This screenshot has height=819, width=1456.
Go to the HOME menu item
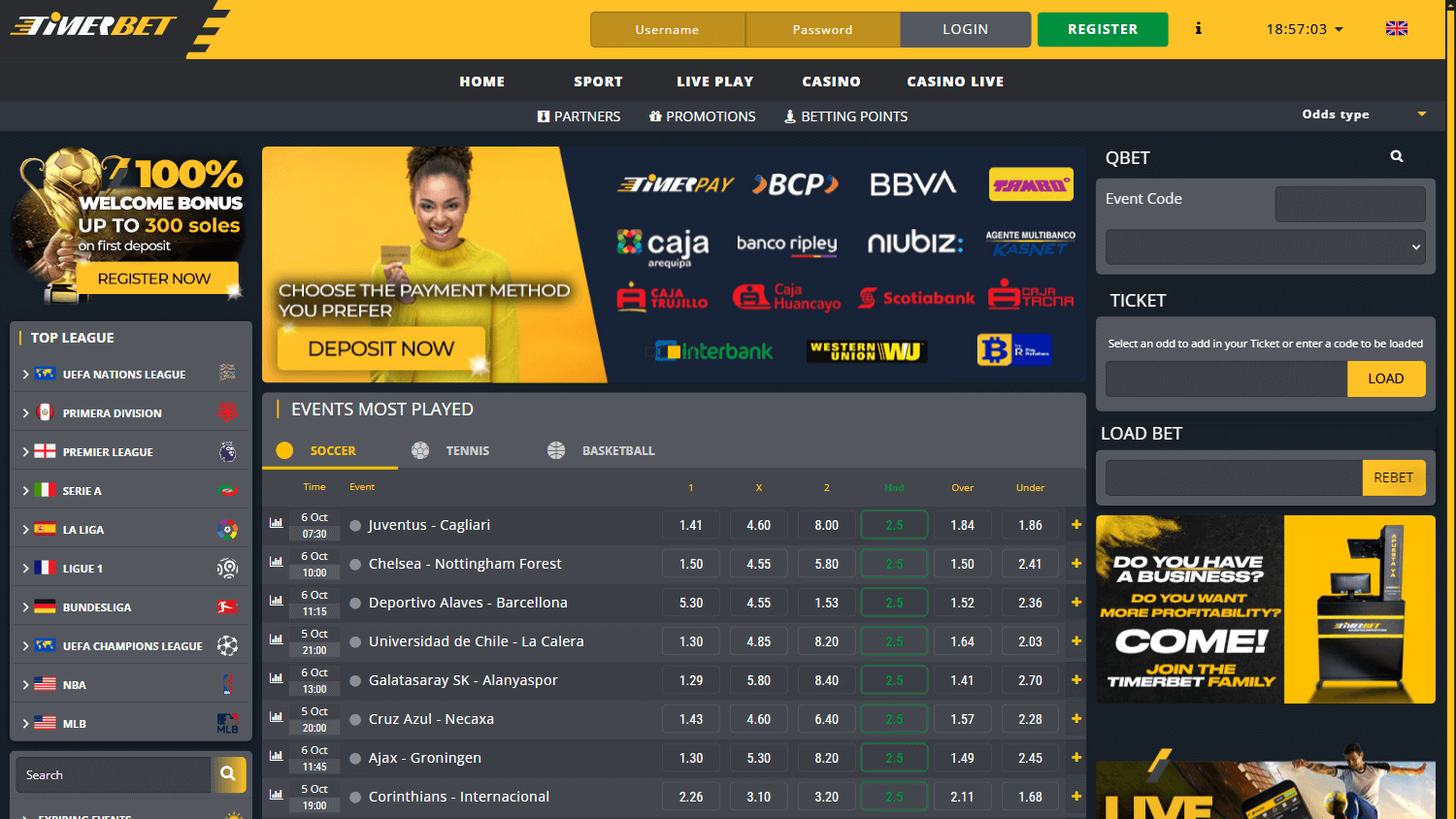[482, 82]
